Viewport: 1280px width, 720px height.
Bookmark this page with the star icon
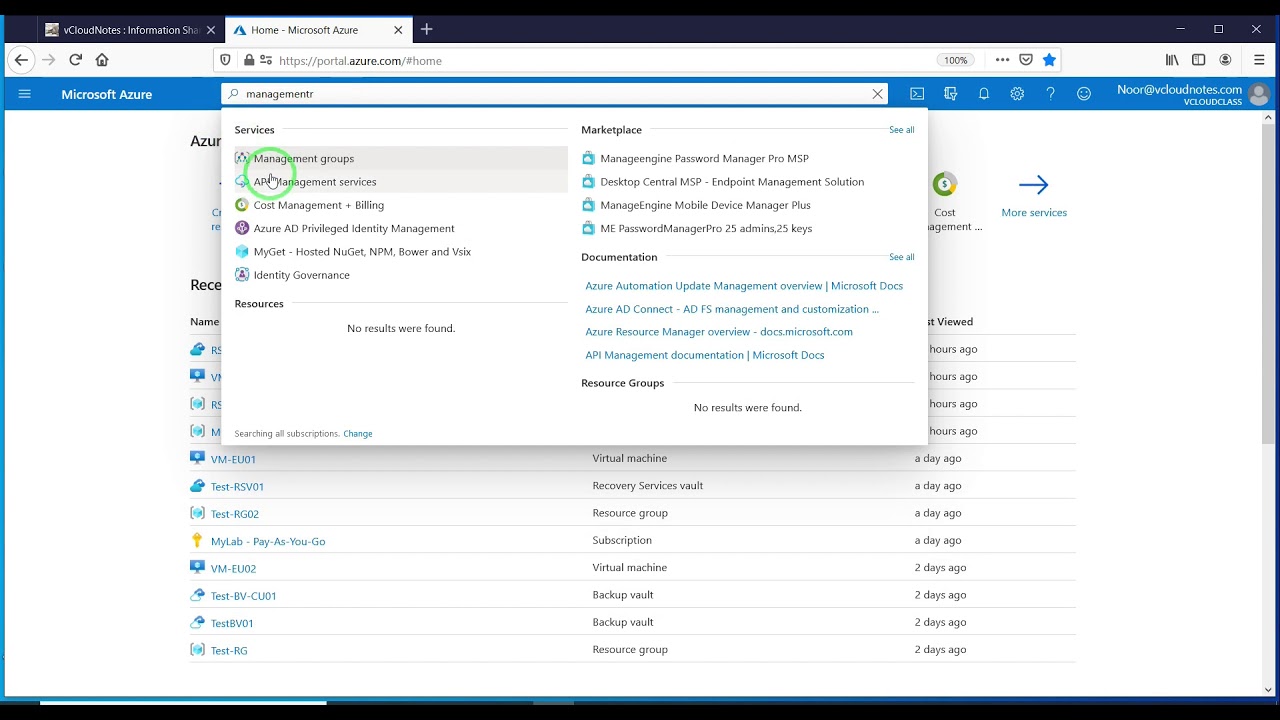tap(1049, 60)
